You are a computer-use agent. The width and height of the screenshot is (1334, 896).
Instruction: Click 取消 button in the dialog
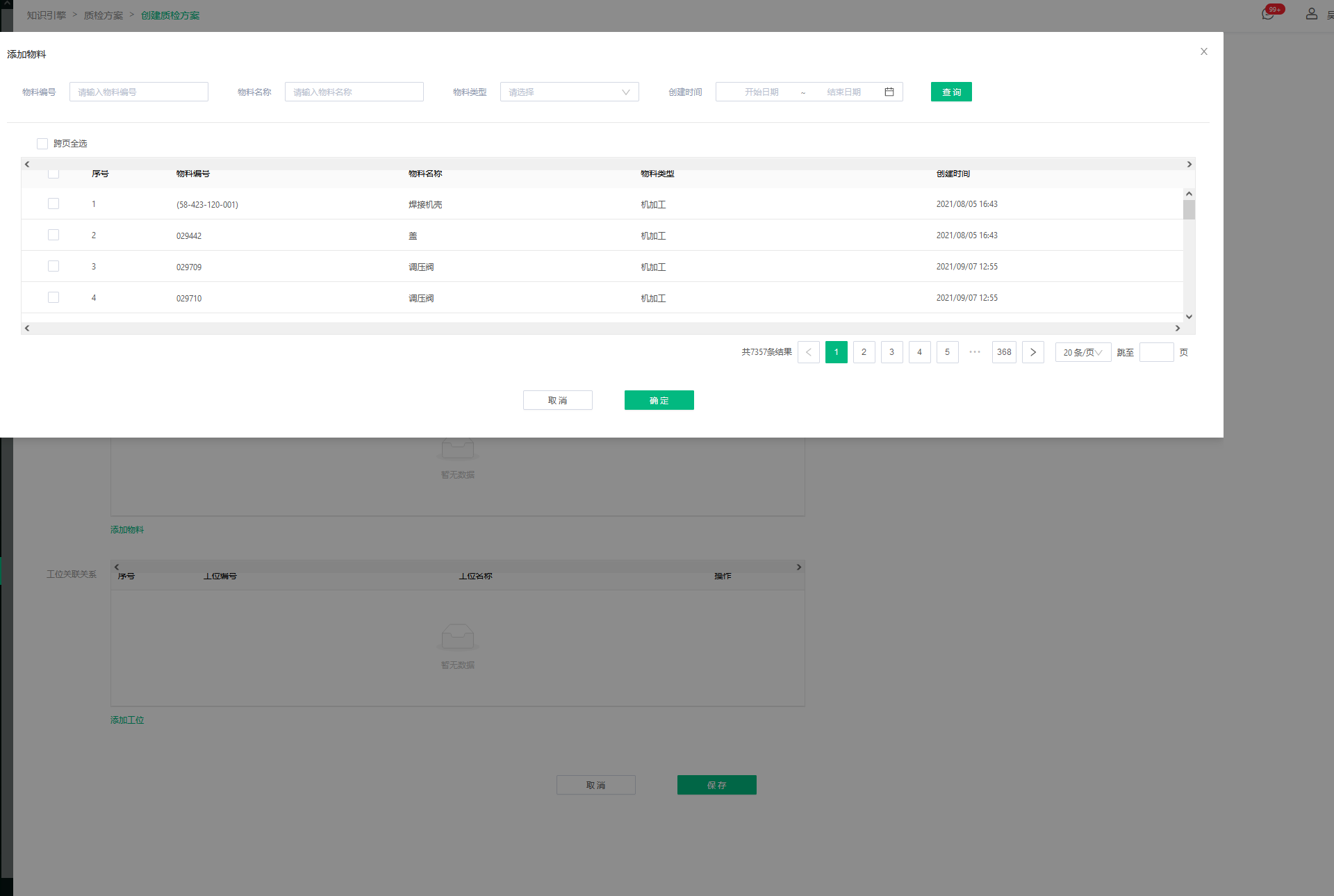[558, 400]
